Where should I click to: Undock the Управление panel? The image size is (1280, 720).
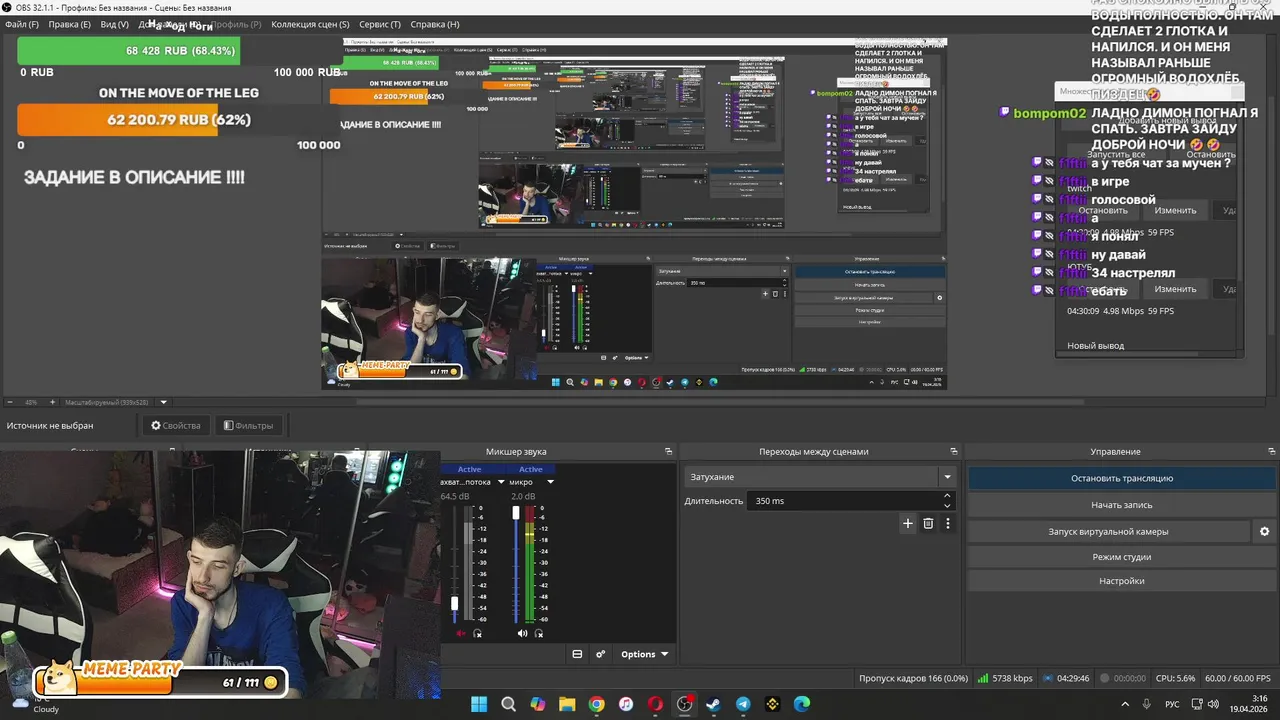pos(1271,452)
